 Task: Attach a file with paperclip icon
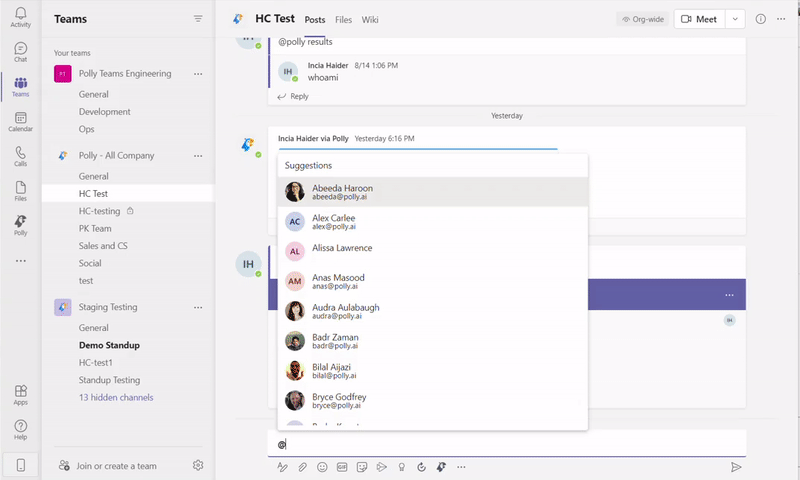pos(302,467)
